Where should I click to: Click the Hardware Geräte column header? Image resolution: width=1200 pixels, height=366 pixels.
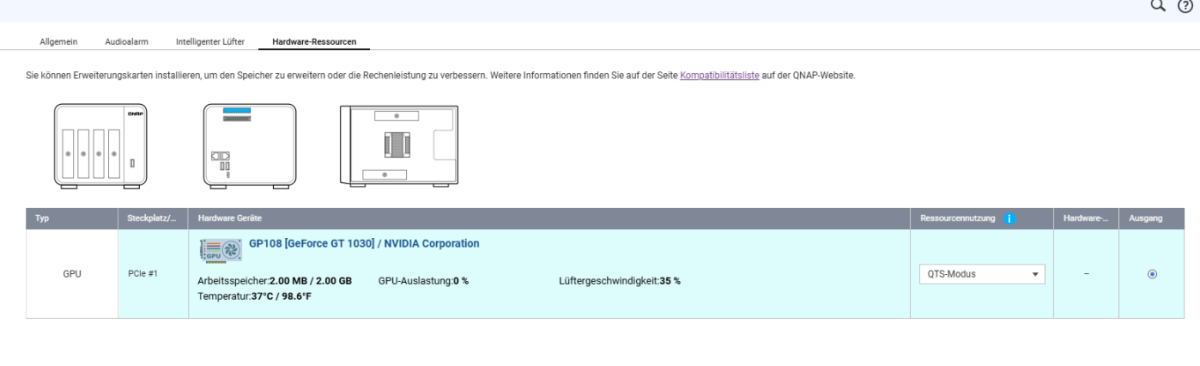coord(548,218)
